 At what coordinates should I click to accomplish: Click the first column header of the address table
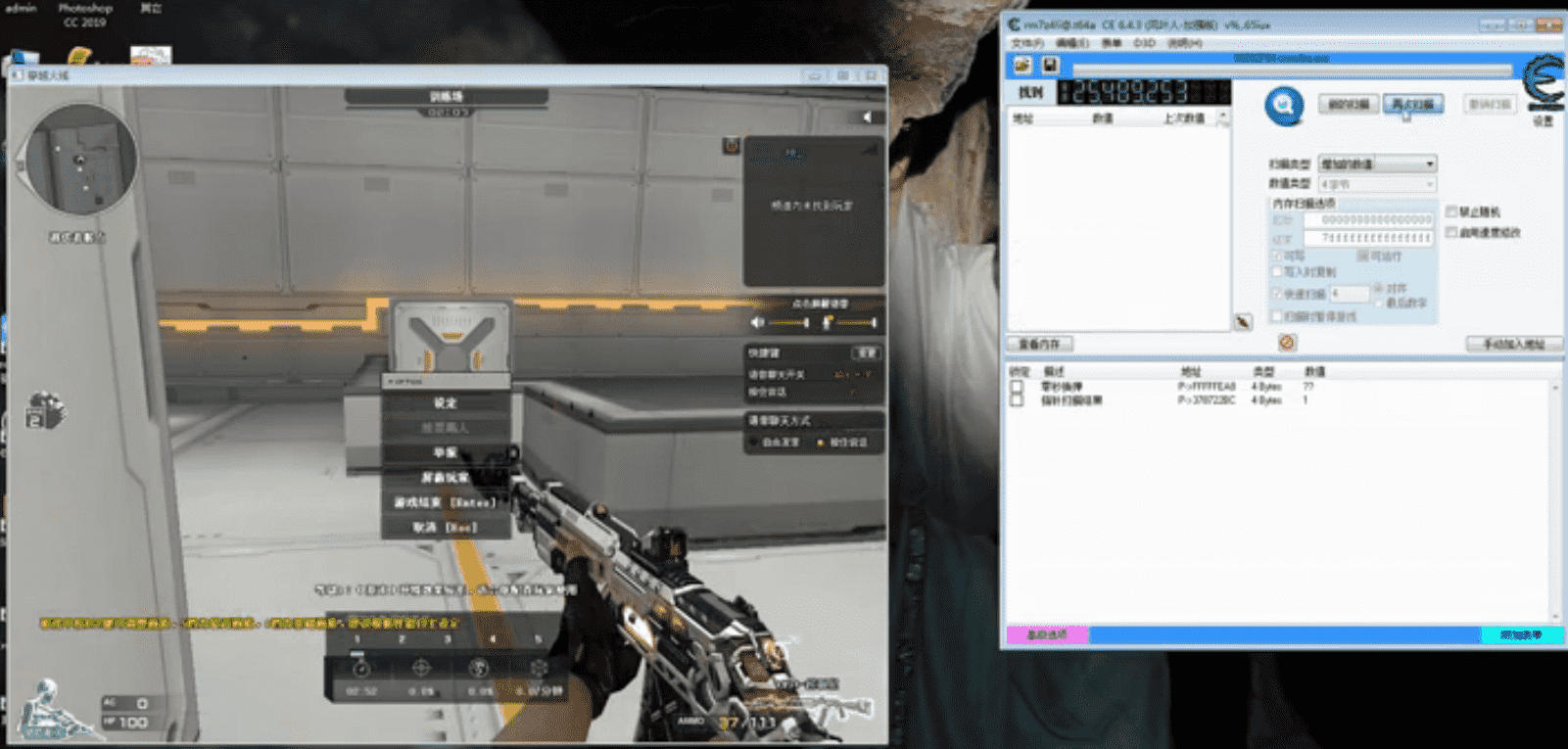(1020, 372)
